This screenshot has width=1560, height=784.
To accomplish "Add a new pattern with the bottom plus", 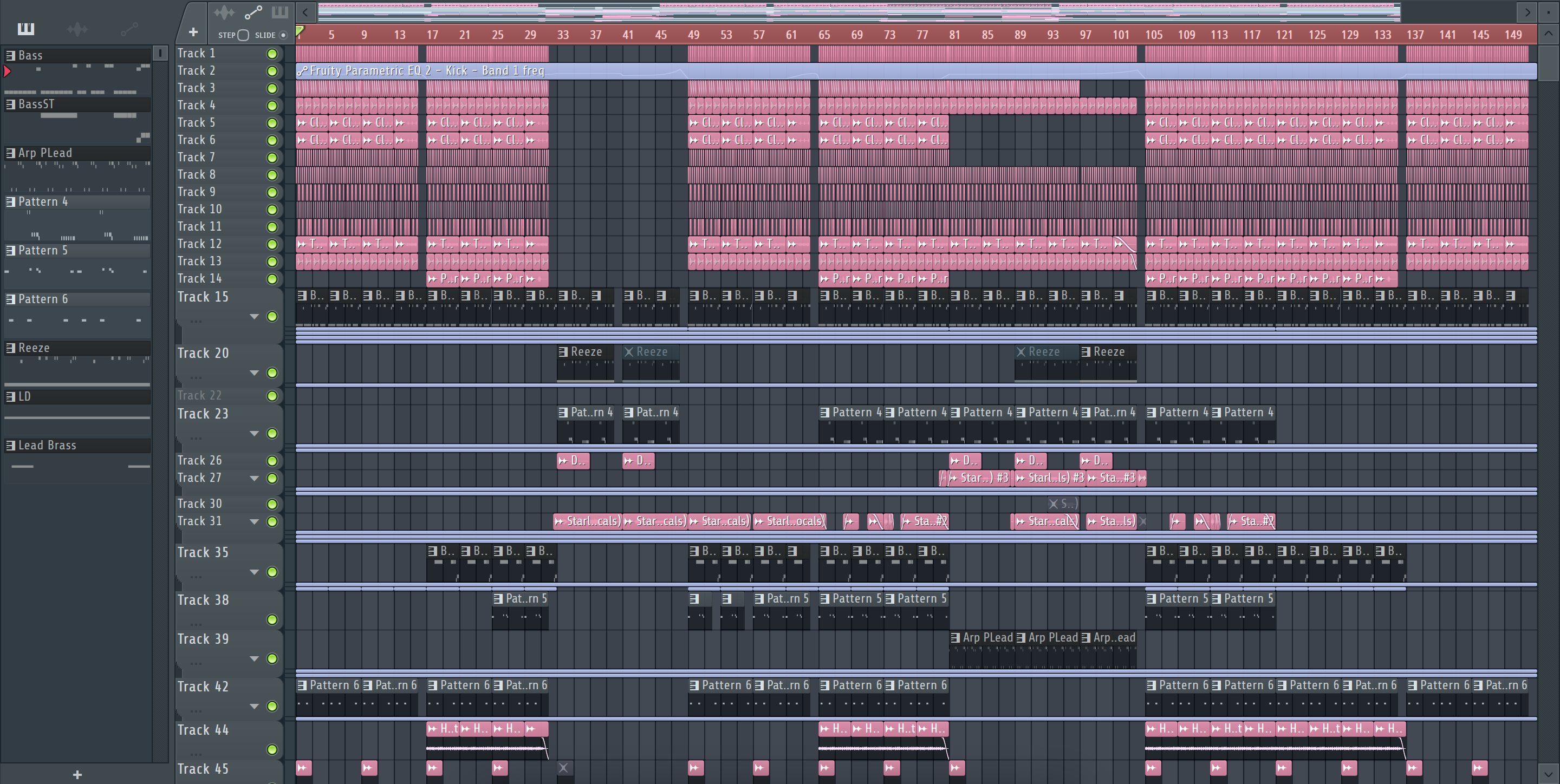I will [77, 774].
